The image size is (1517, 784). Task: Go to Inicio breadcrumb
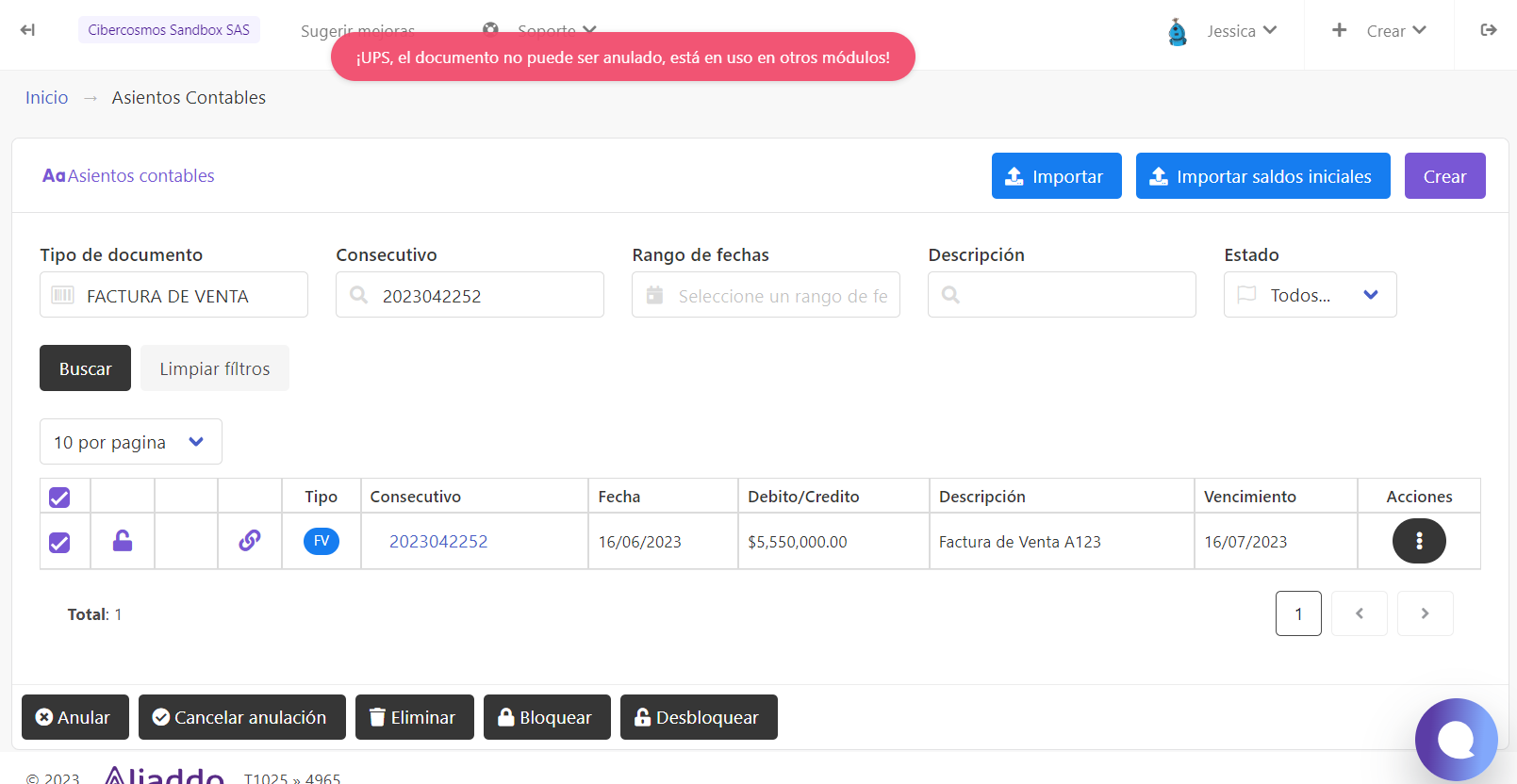47,98
